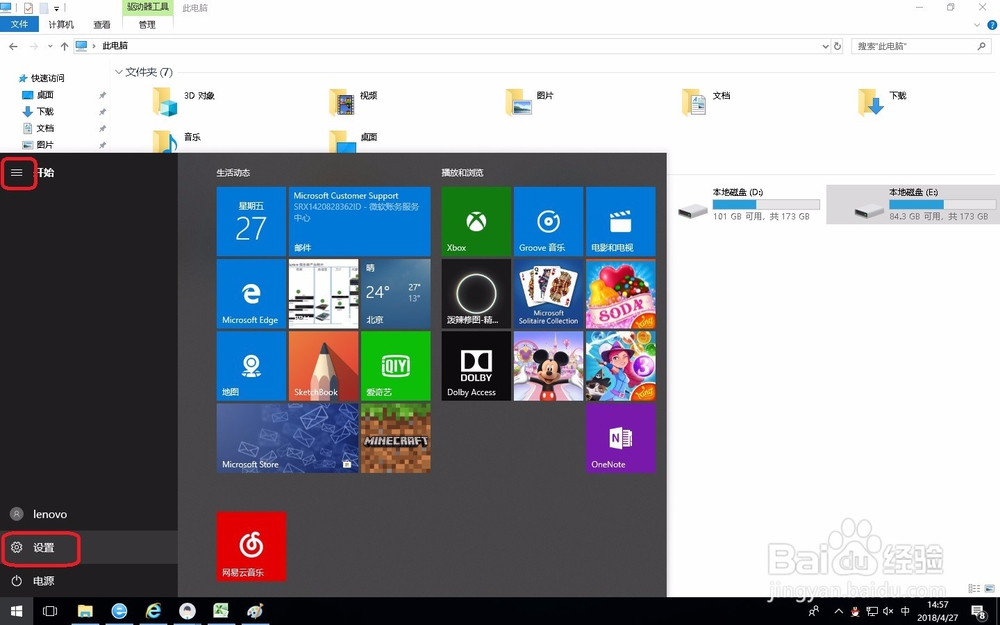Open the 北京 weather tile
Screen dimensions: 1000x625
click(395, 293)
